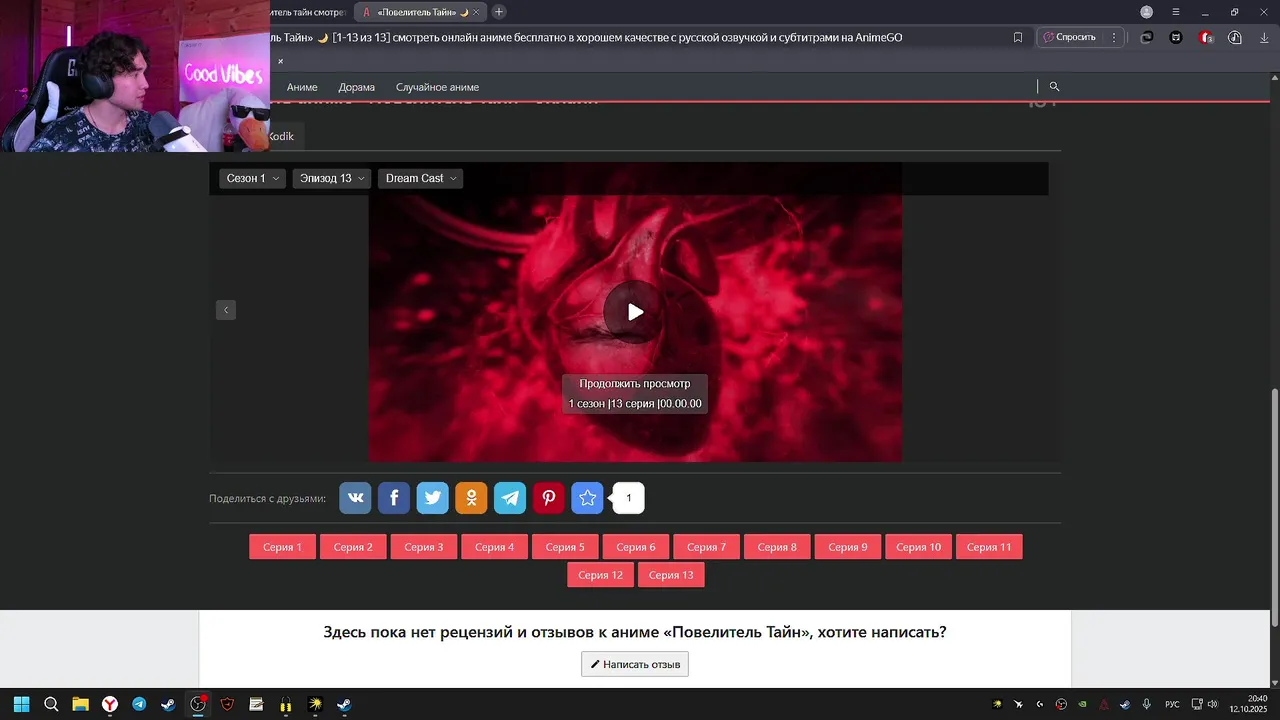
Task: Share via Telegram icon
Action: [x=510, y=498]
